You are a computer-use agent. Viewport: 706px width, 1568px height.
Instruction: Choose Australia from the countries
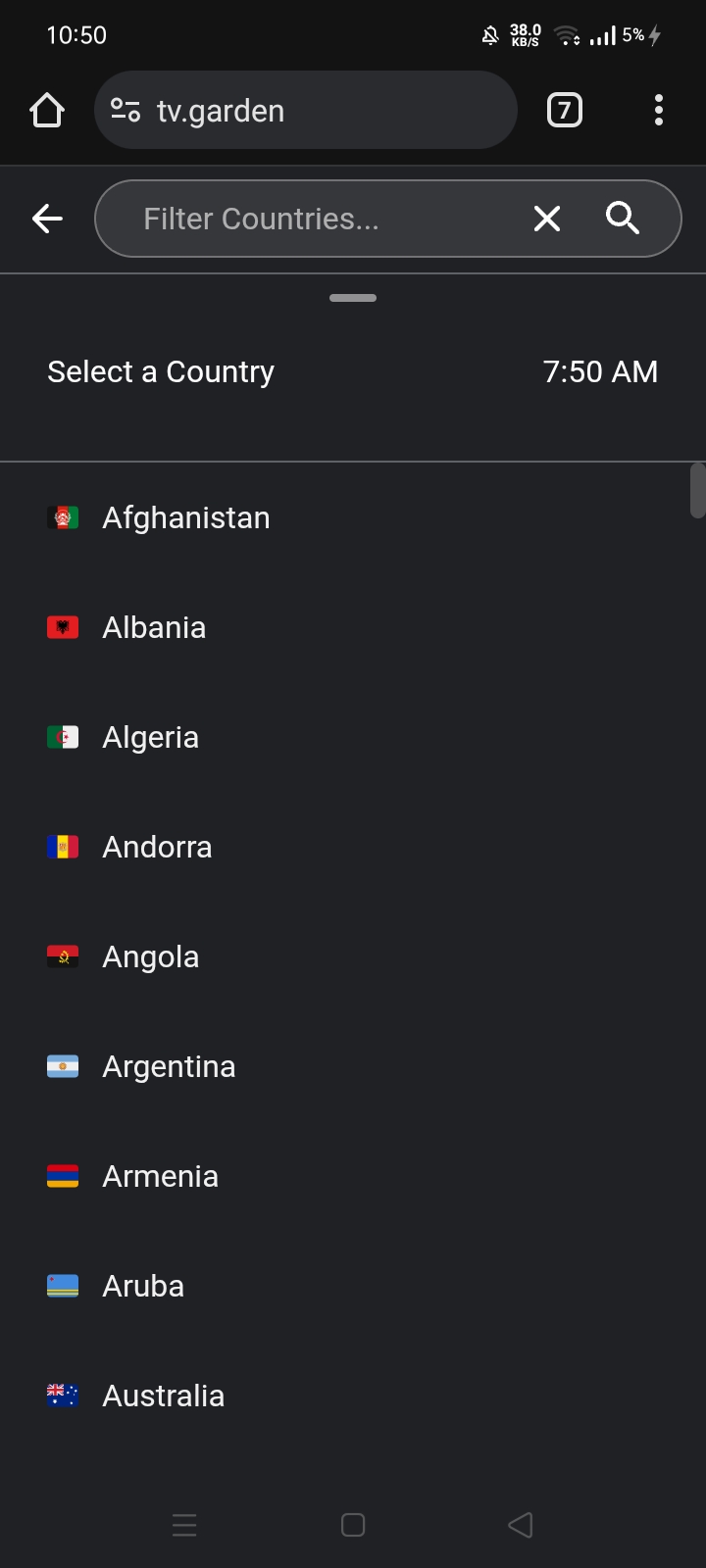point(164,1396)
